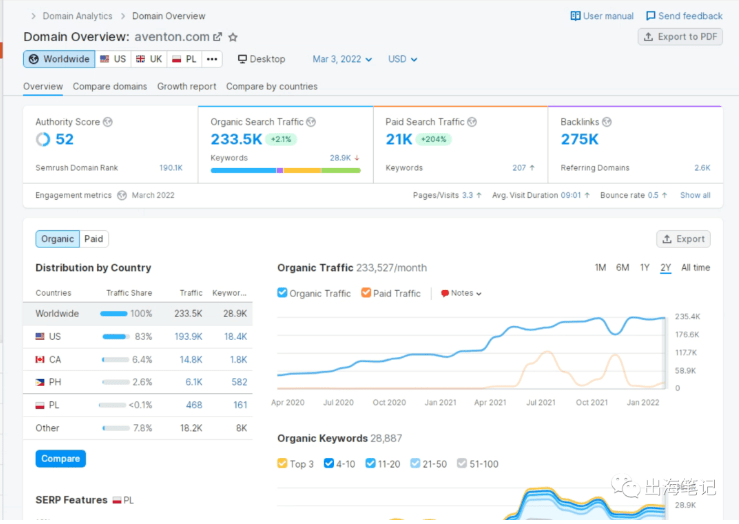Click the blue Compare button

tap(61, 458)
